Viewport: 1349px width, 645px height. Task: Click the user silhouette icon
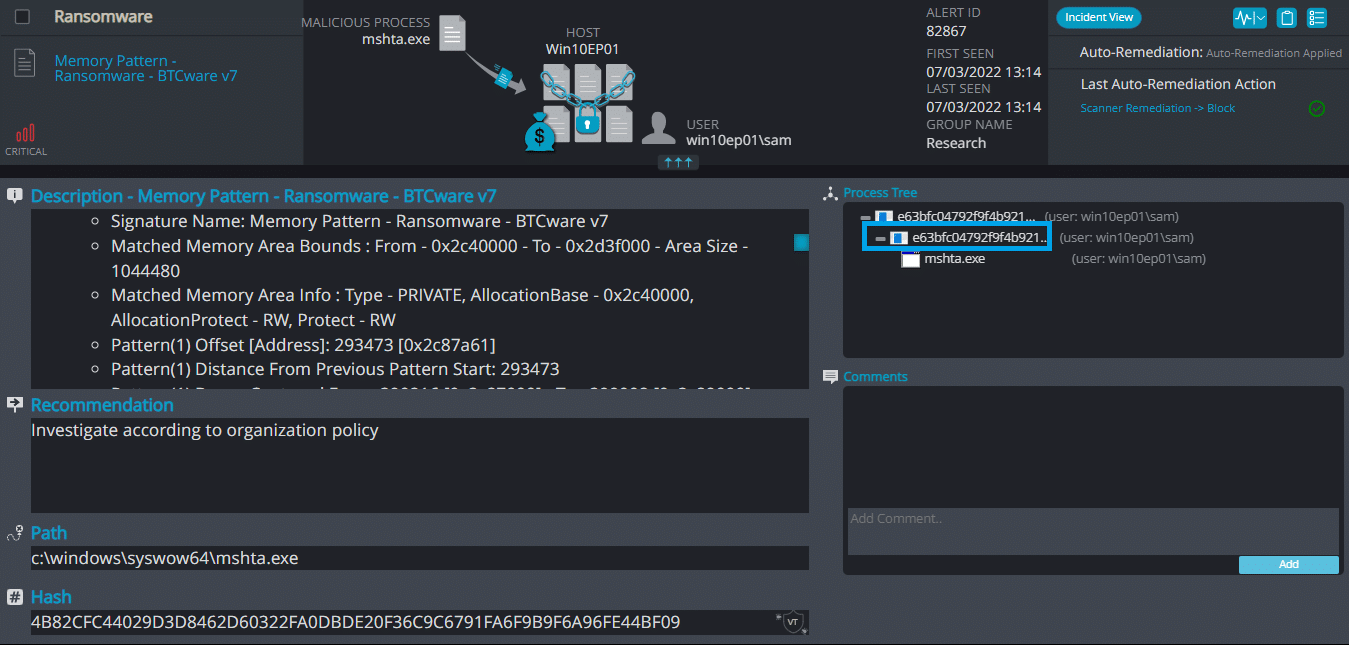point(658,128)
